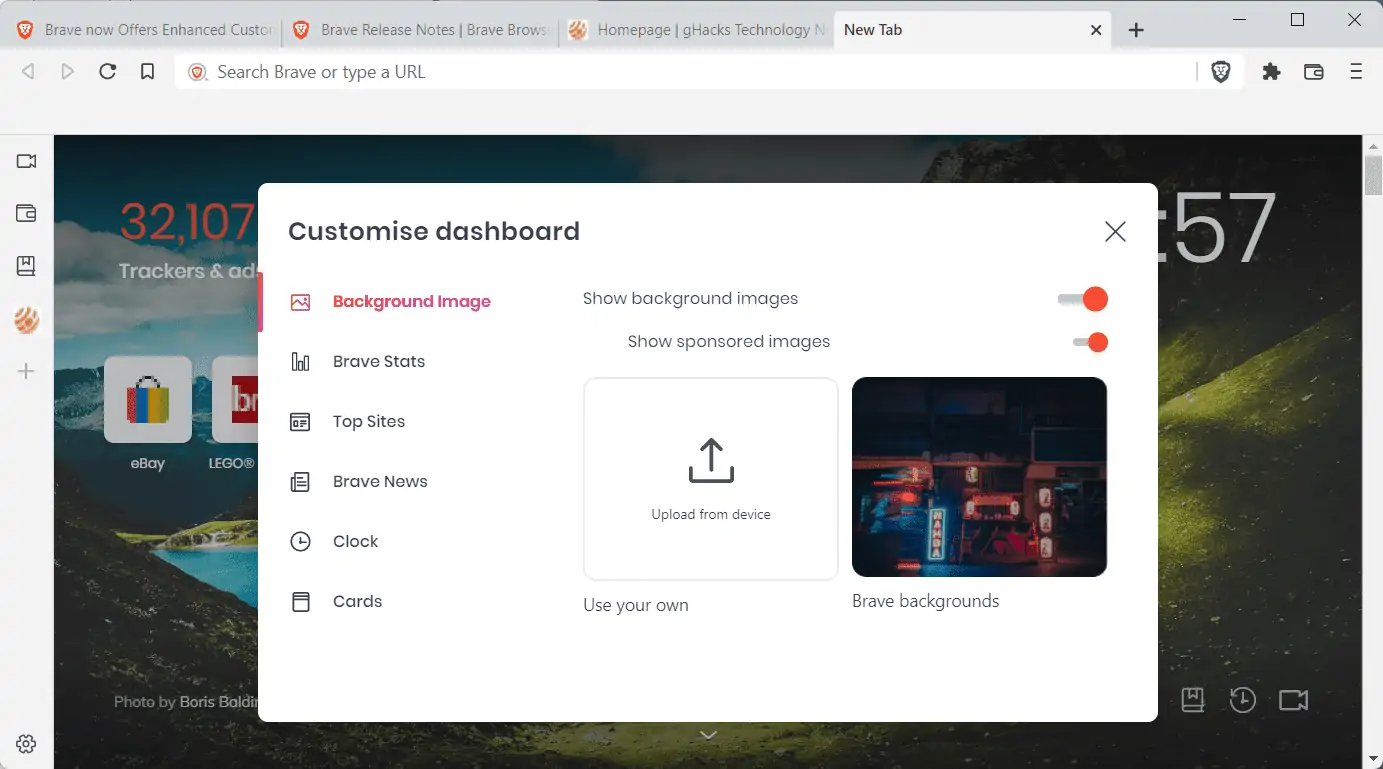1383x769 pixels.
Task: Open history icon at the page bottom
Action: [x=1243, y=700]
